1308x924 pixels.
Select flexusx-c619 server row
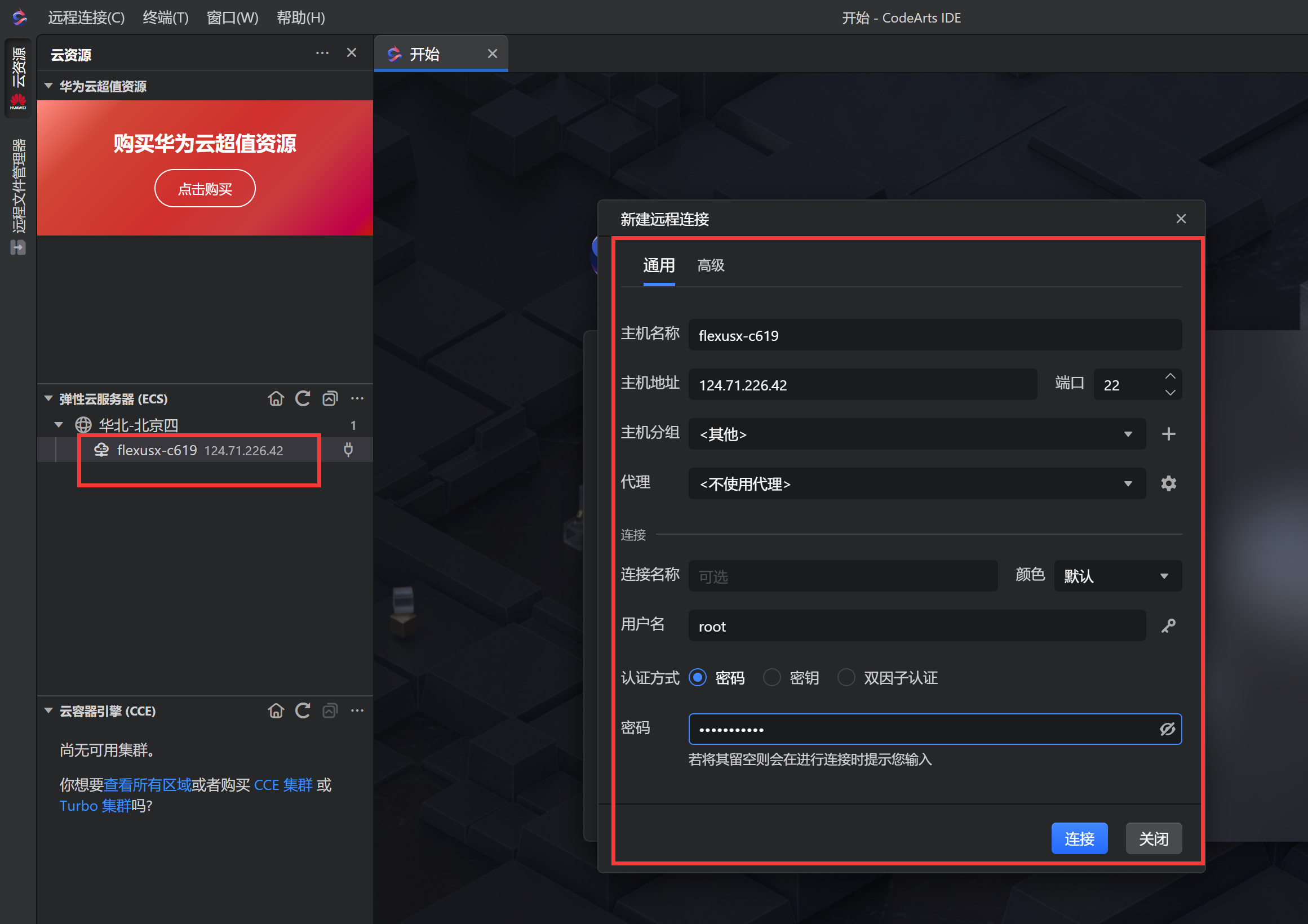(205, 450)
